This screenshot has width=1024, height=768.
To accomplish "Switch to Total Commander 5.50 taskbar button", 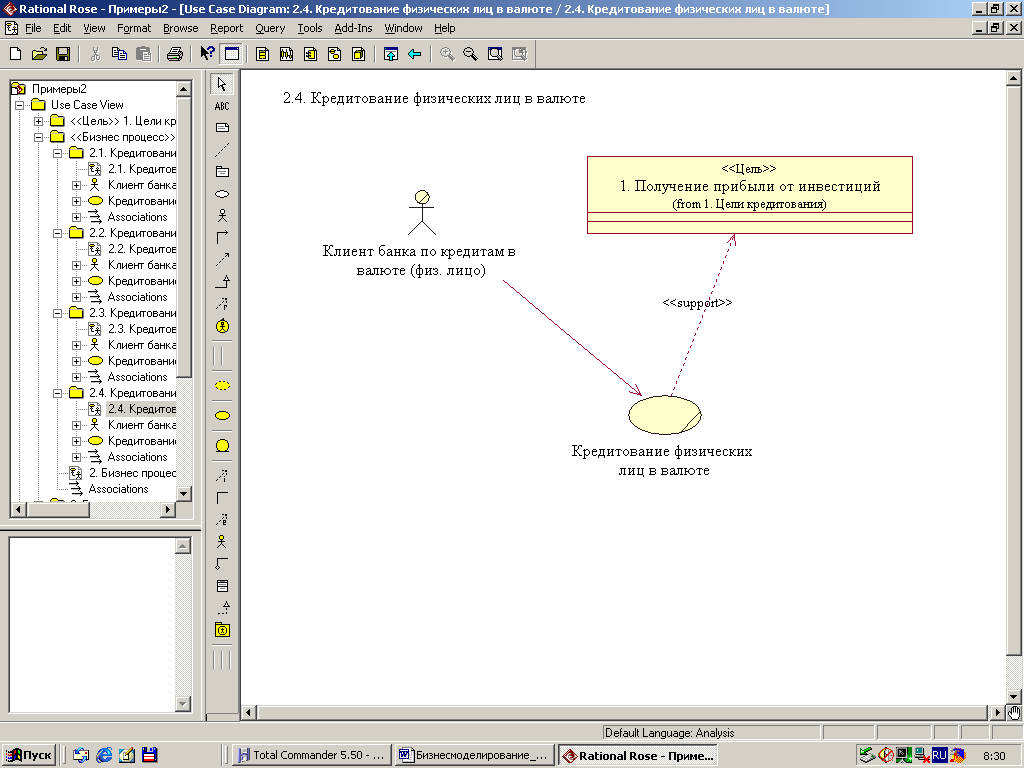I will (x=312, y=755).
